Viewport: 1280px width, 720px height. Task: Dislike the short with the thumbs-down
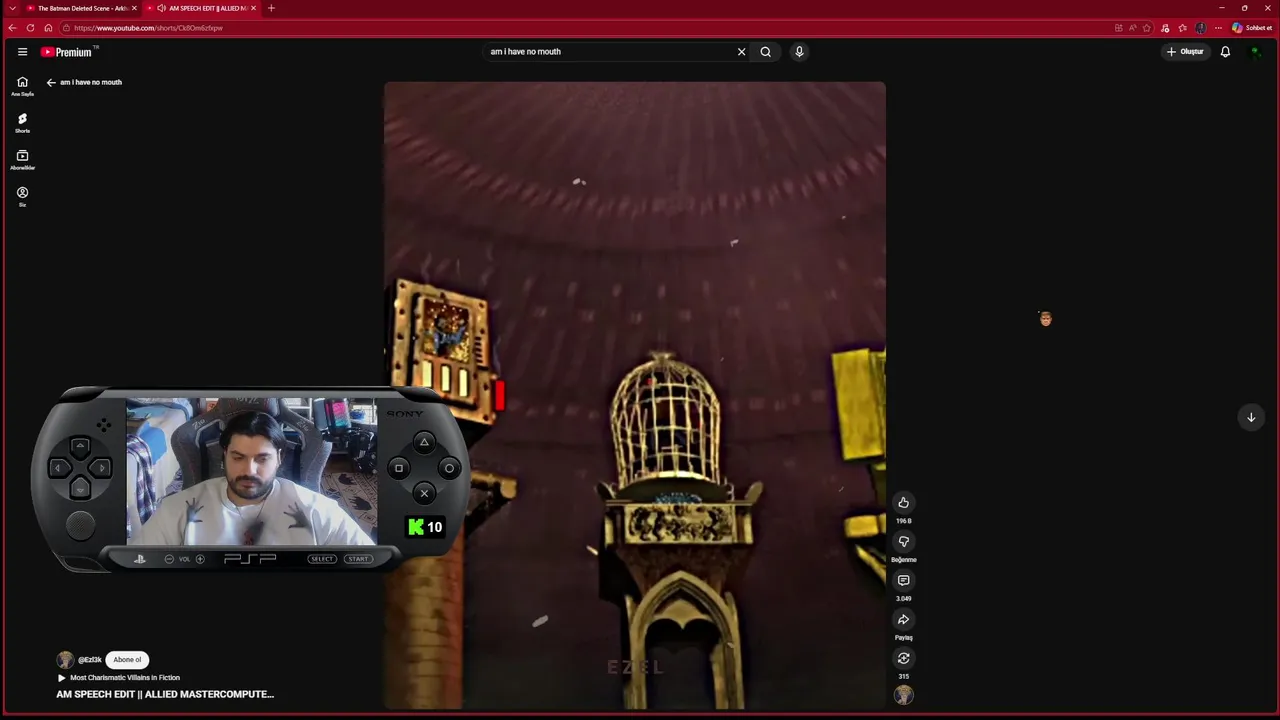coord(903,542)
